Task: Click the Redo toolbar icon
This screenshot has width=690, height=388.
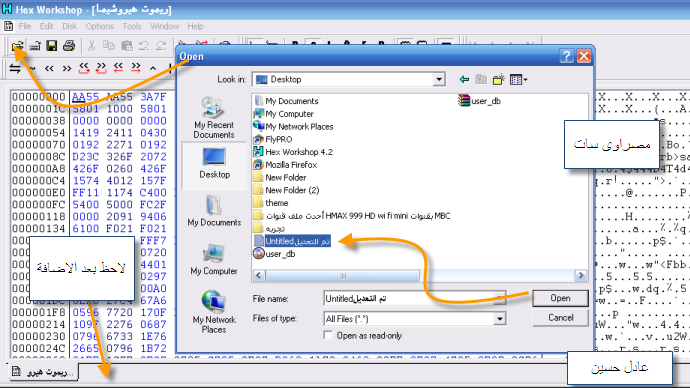Action: 161,46
